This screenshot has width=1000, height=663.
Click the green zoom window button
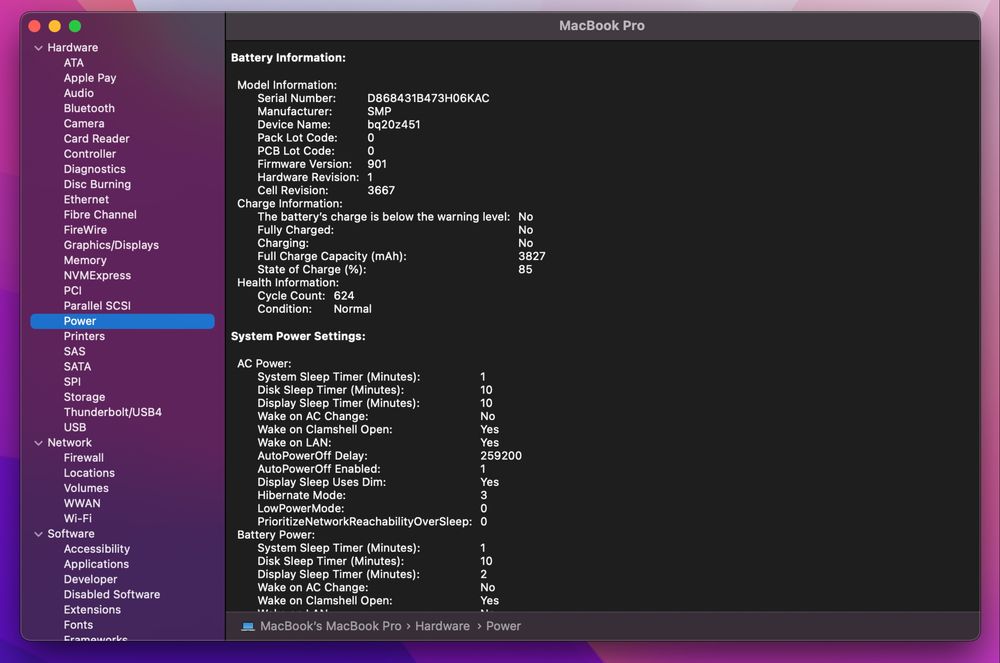[x=75, y=26]
